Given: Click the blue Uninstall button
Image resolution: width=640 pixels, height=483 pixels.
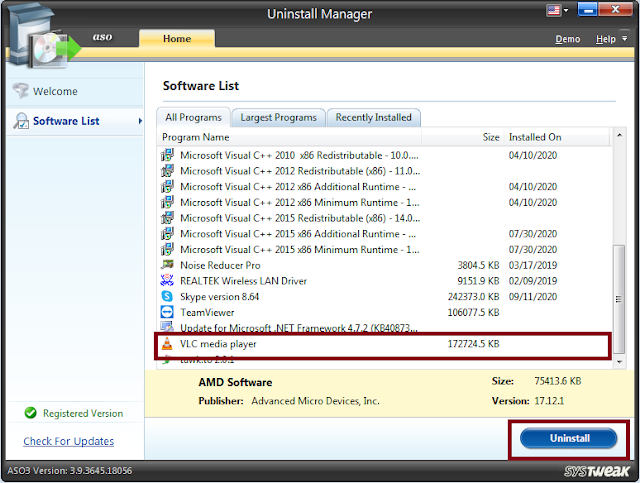Looking at the screenshot, I should 569,438.
